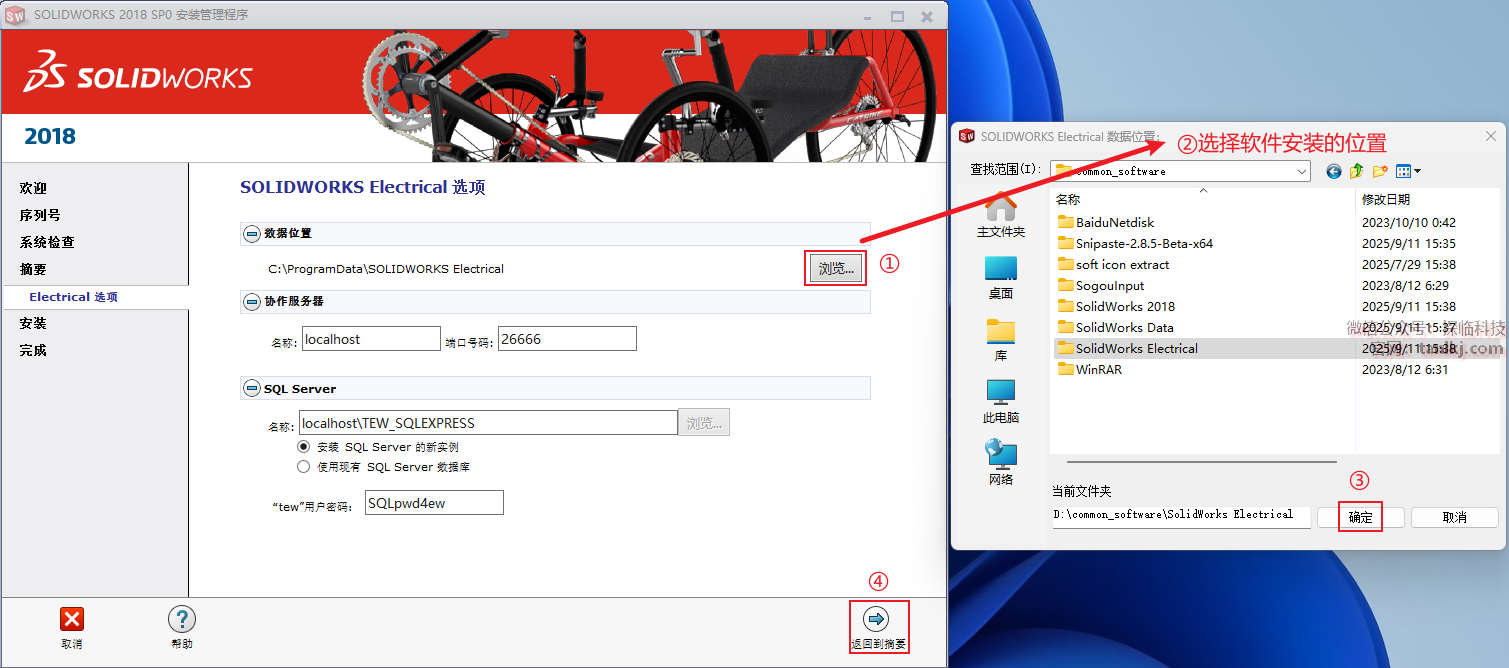Click the tew user password field
Screen dimensions: 1509x668
434,503
